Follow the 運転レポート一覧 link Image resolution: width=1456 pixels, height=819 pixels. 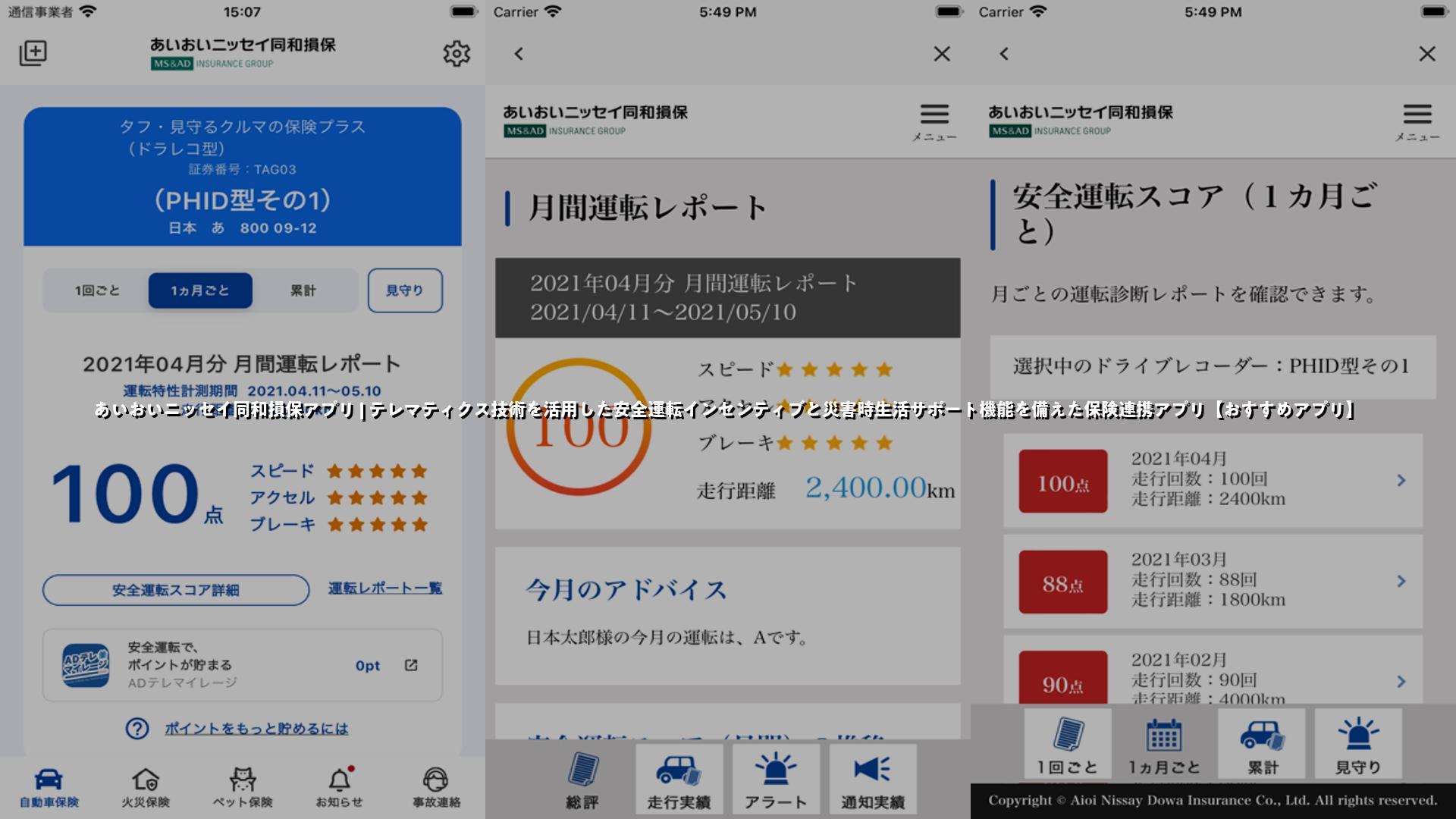point(385,588)
